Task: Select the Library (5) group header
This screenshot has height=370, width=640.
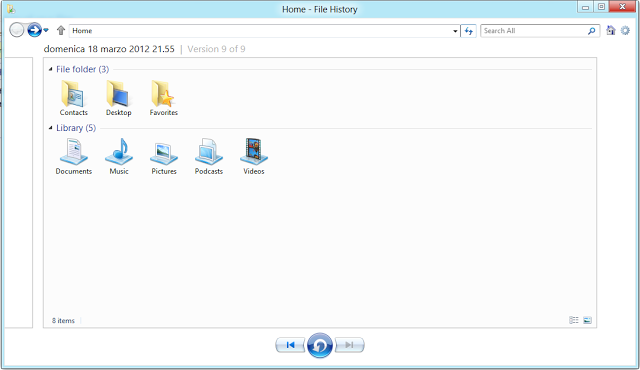Action: (x=76, y=128)
